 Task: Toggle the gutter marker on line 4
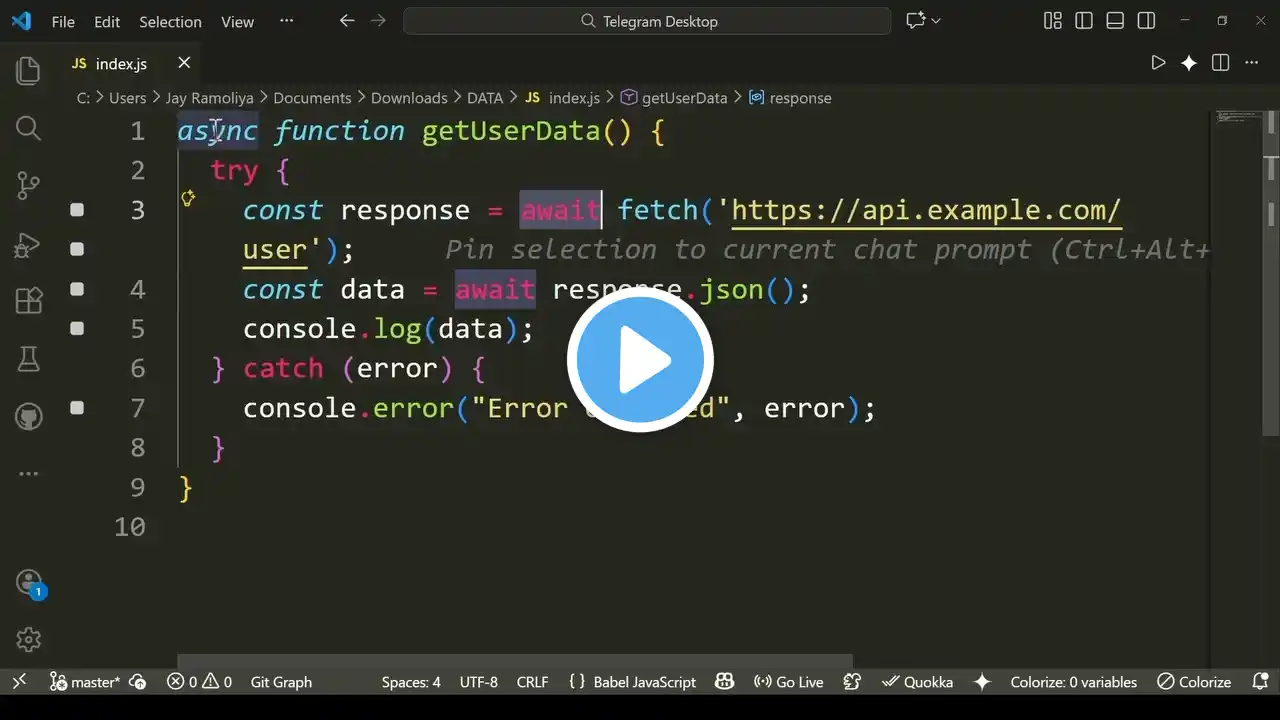coord(77,289)
